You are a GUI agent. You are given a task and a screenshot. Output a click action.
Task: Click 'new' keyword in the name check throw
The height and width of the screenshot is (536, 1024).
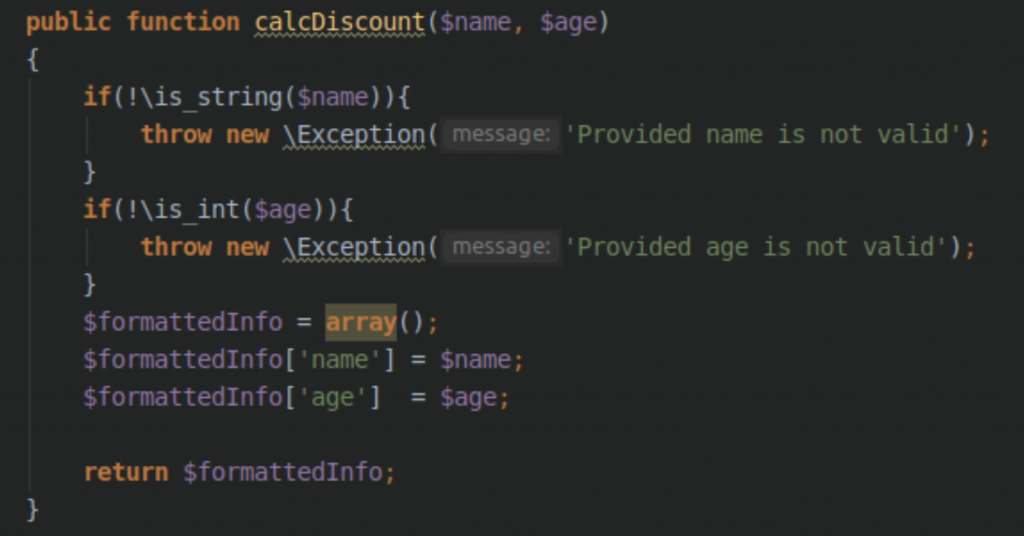point(248,135)
